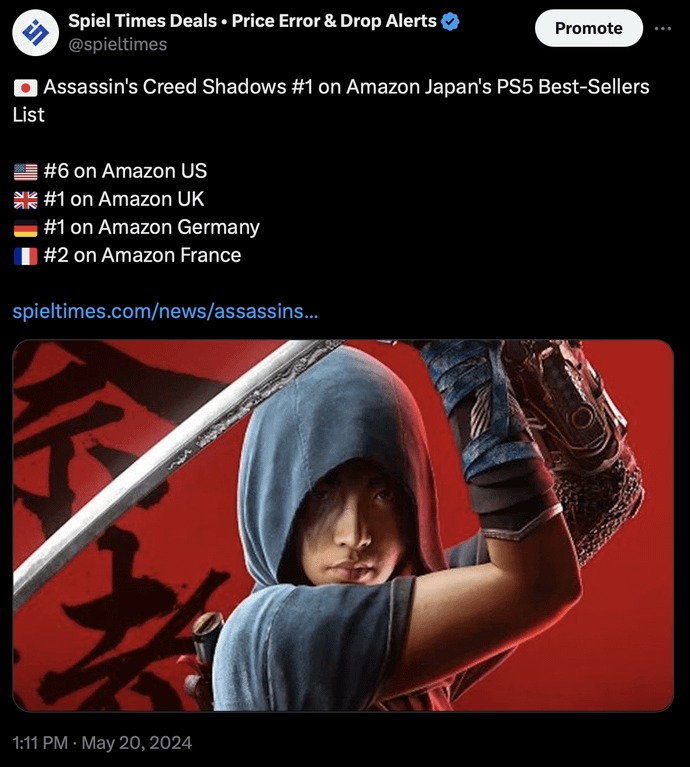Open the Spiel Times profile avatar
690x767 pixels.
coord(35,32)
